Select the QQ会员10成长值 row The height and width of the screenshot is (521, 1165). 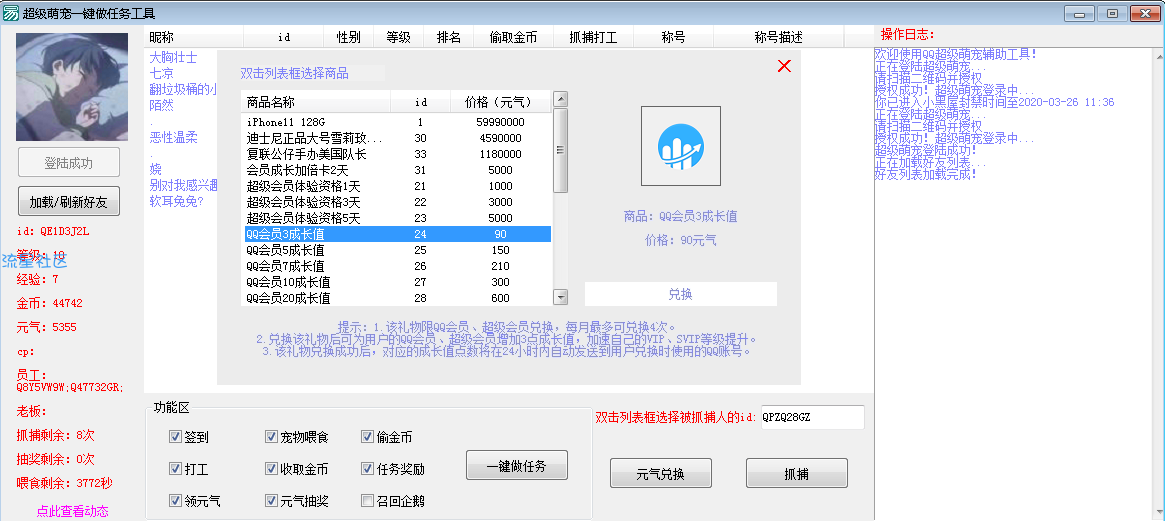[397, 282]
